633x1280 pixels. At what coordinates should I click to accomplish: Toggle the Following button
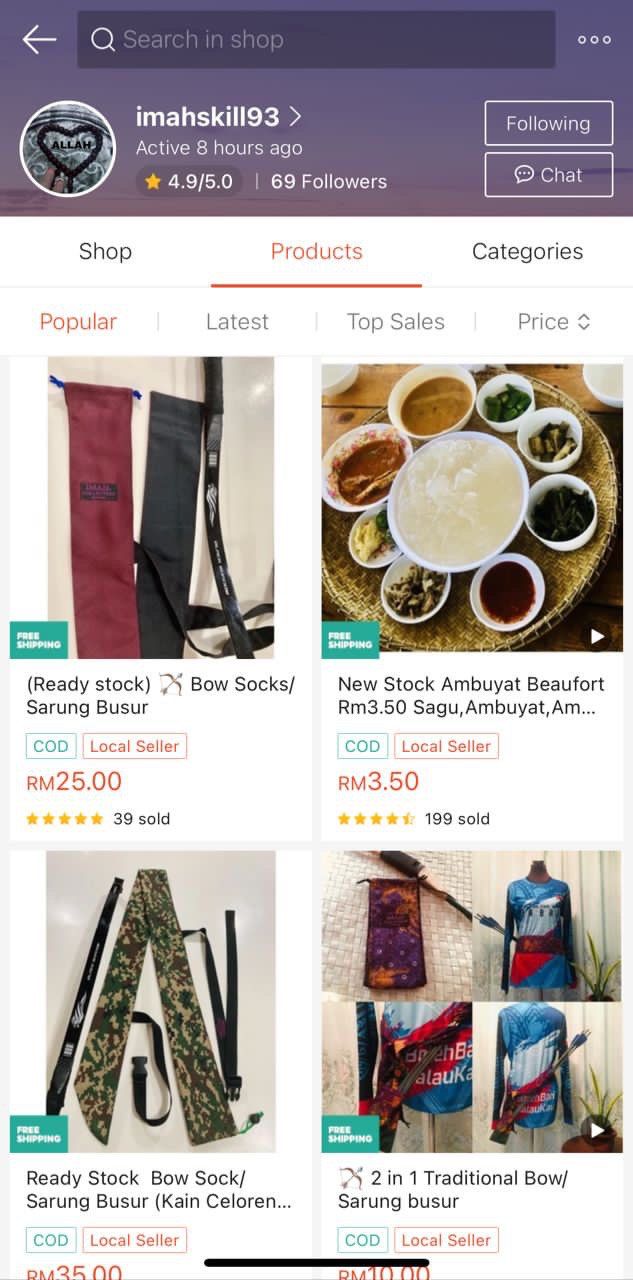[548, 124]
